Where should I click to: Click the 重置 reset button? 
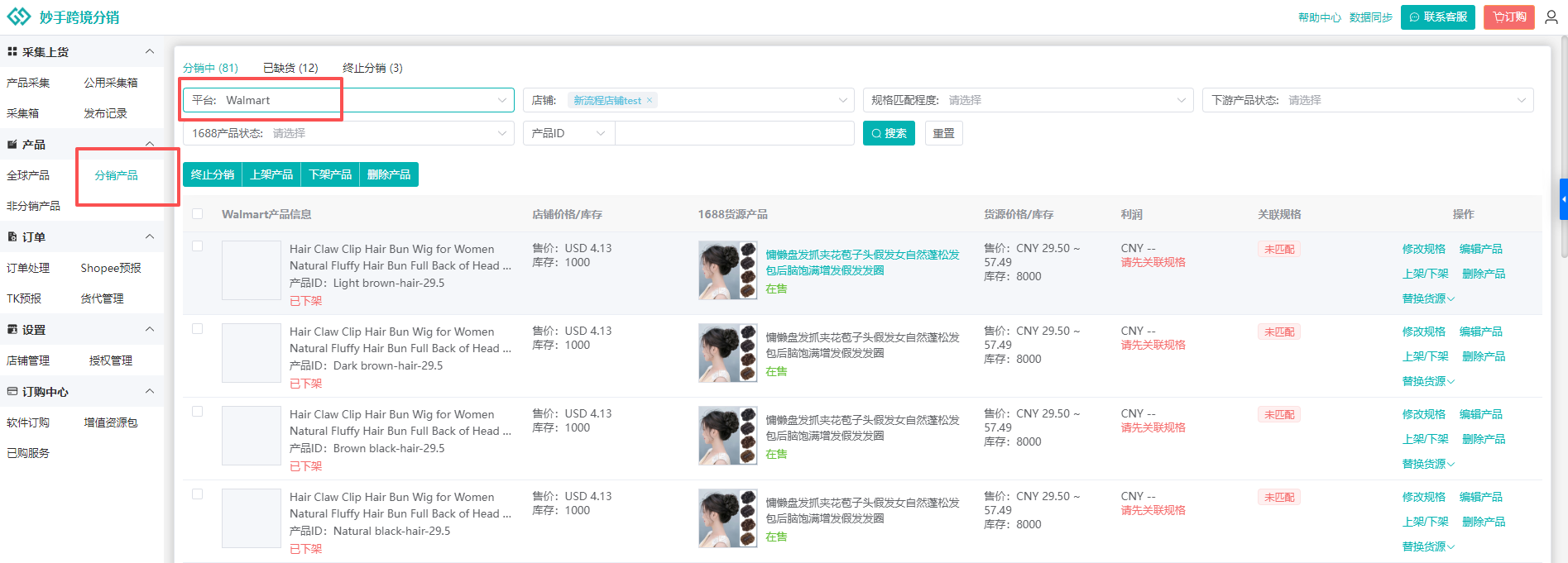point(943,133)
